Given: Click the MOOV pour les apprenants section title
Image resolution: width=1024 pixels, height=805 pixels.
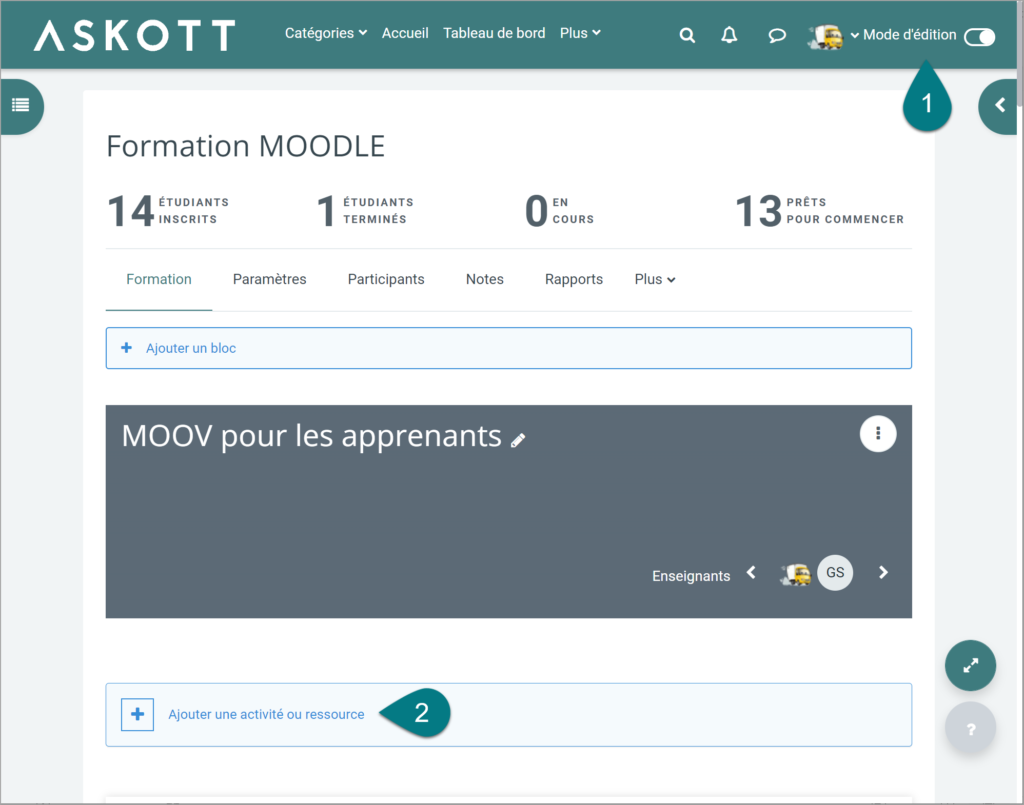Looking at the screenshot, I should click(312, 436).
